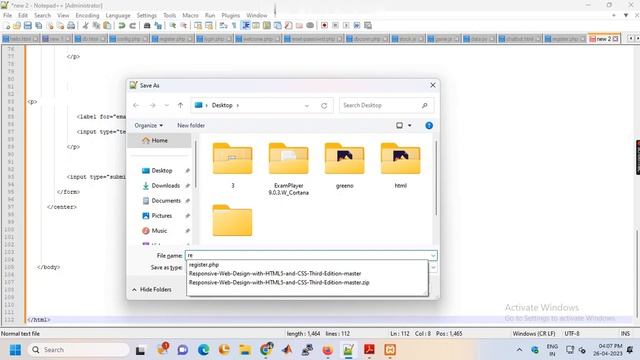Screen dimensions: 640x360
Task: Click the refresh icon beside the address bar
Action: [324, 105]
